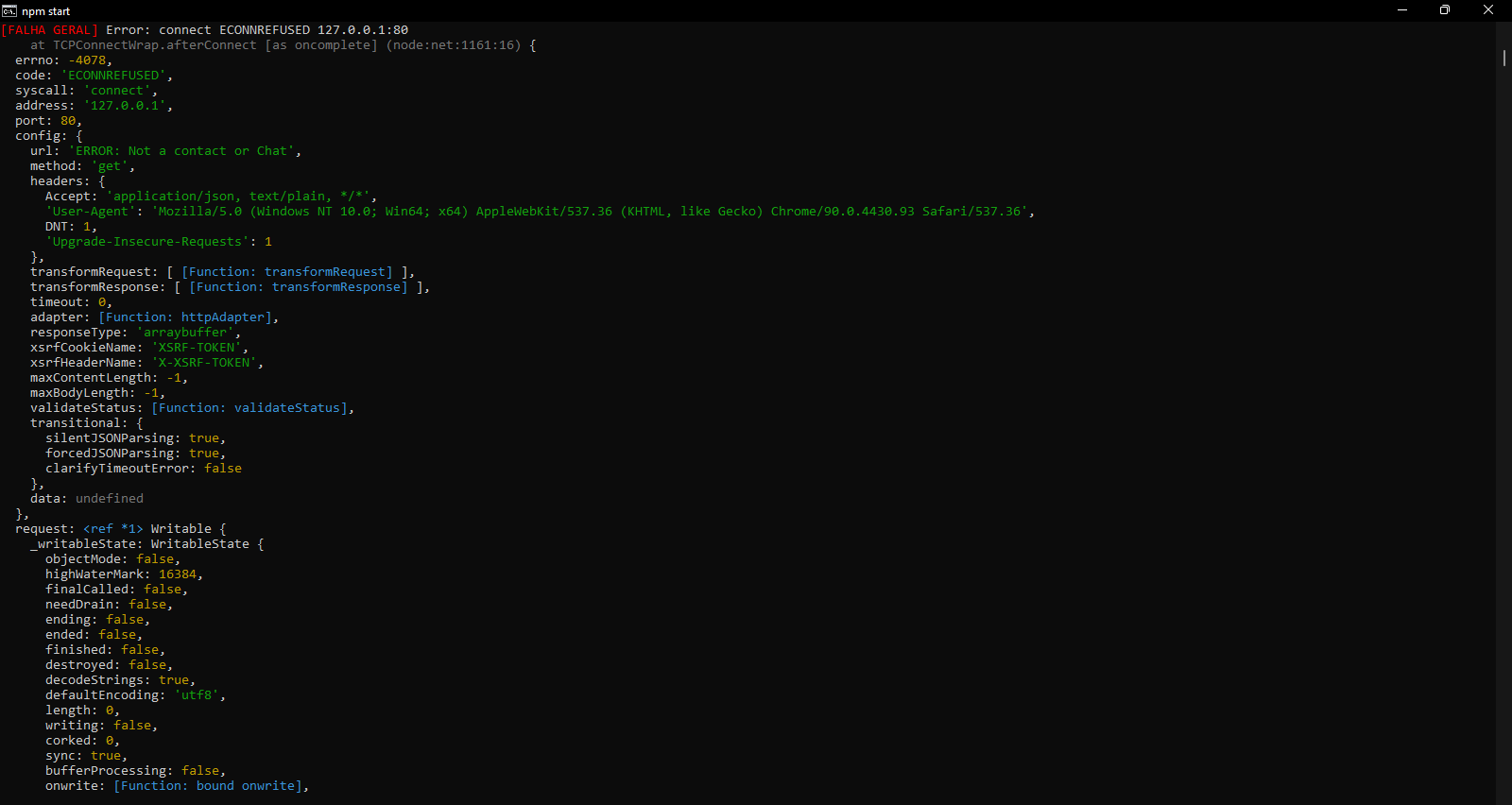Click the 'writing: false' line

pyautogui.click(x=100, y=726)
